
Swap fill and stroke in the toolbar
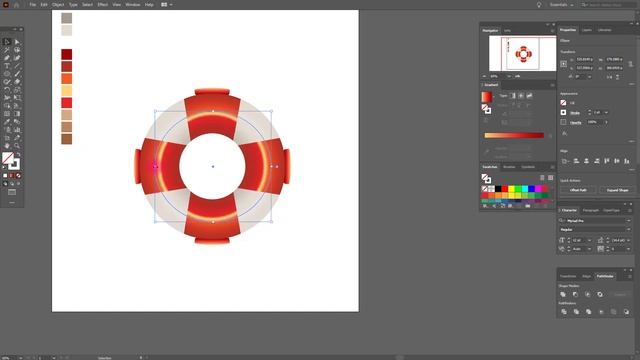click(18, 155)
